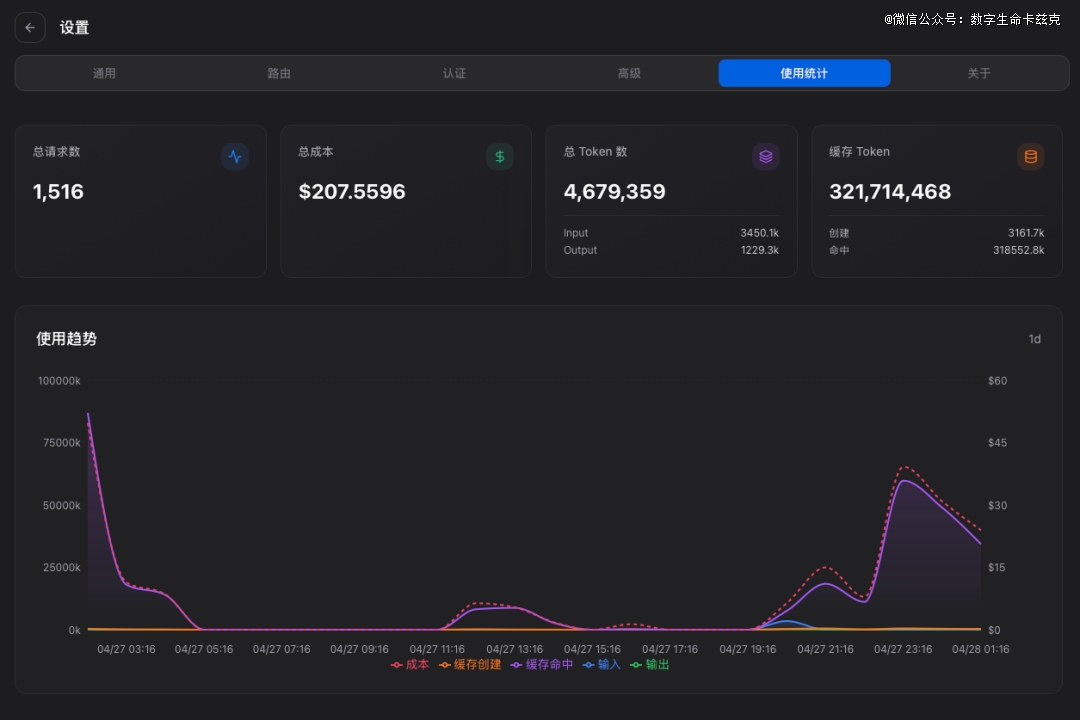Viewport: 1080px width, 720px height.
Task: Switch to the 通用 tab
Action: (104, 73)
